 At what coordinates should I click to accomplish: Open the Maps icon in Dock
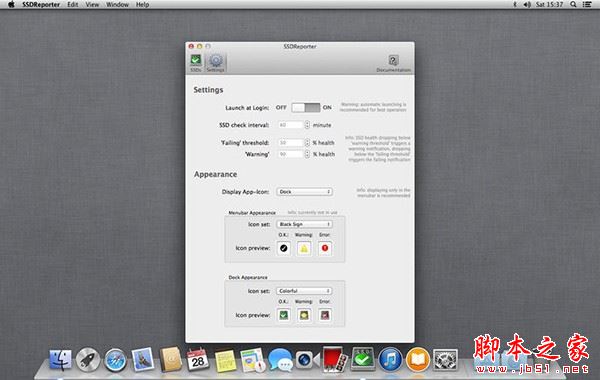253,360
